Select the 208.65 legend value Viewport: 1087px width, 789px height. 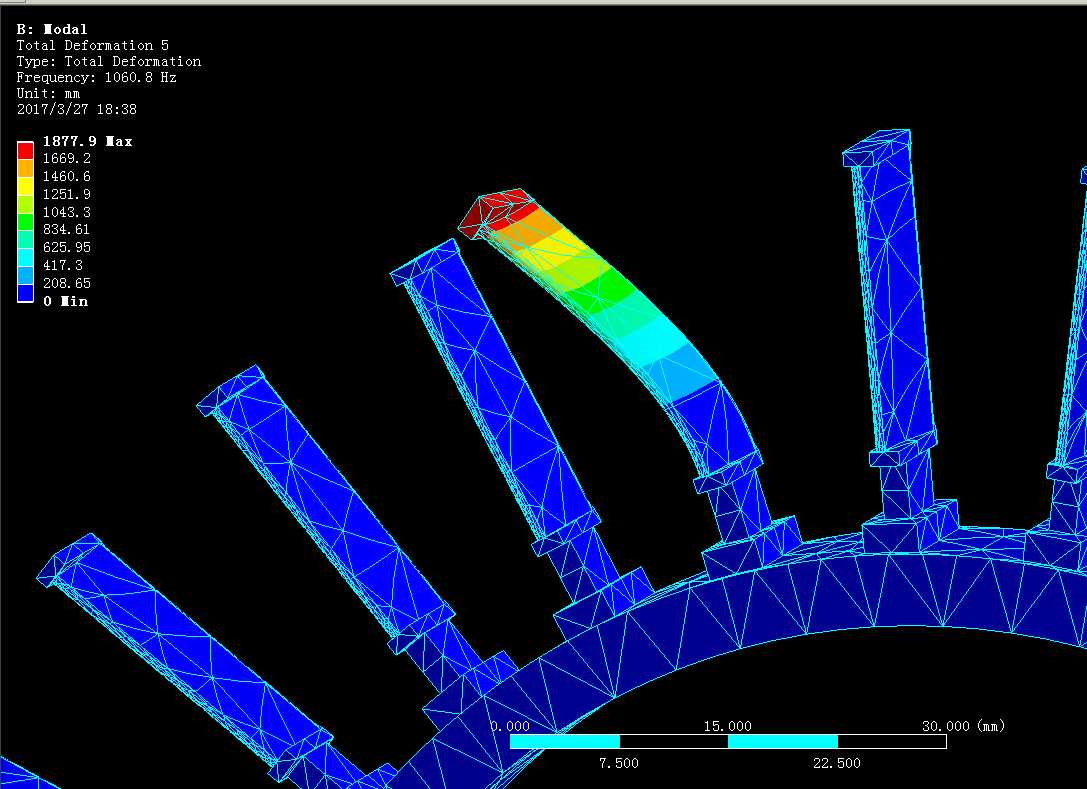[x=66, y=283]
